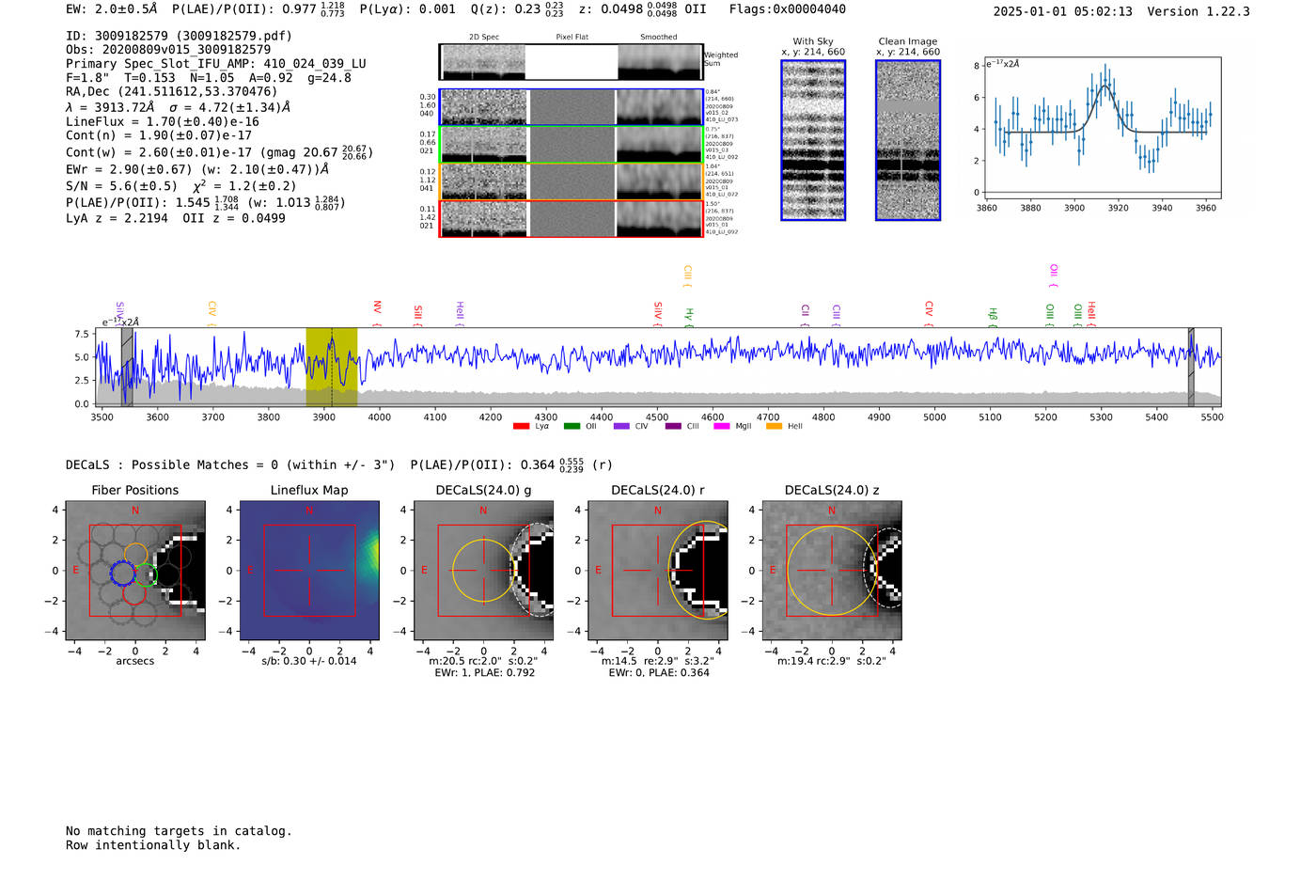This screenshot has height=896, width=1316.
Task: Select the green-bordered 2D spectrum row
Action: point(572,145)
